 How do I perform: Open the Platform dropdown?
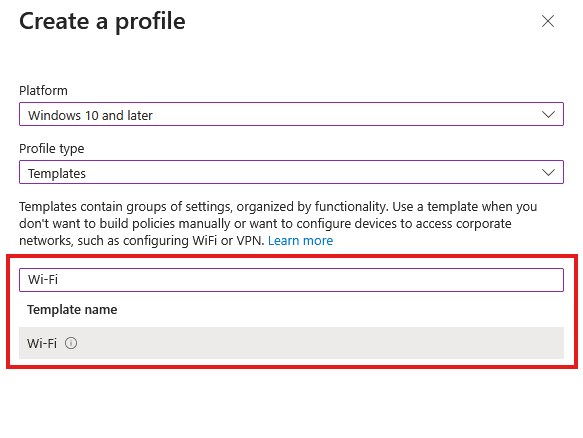(x=292, y=114)
